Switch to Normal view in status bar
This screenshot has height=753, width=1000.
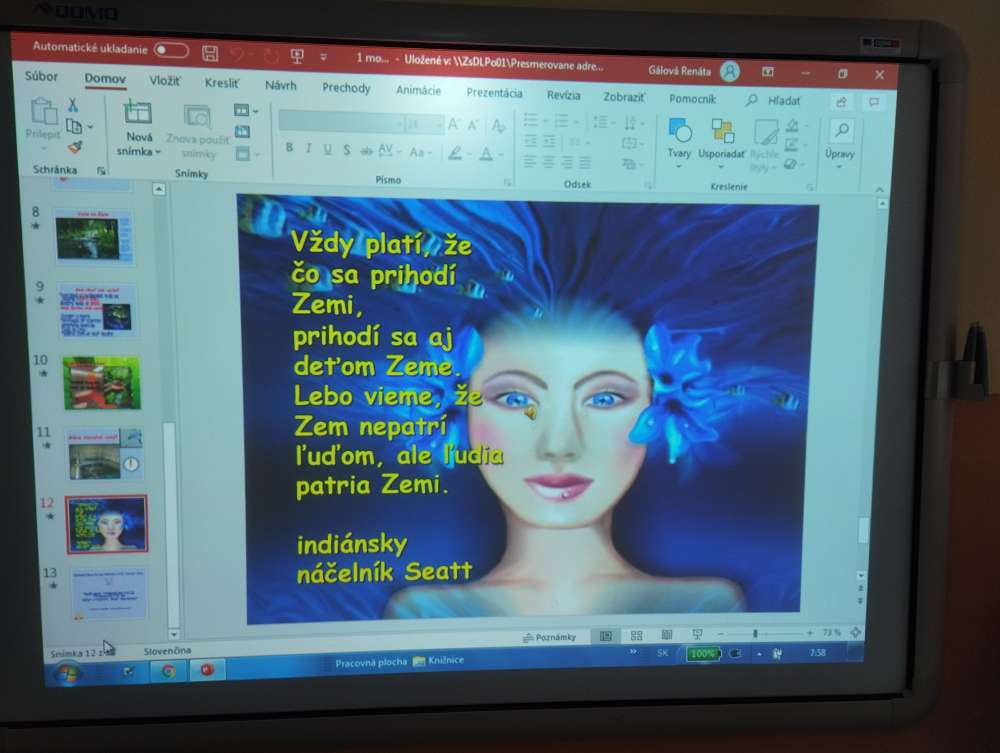(x=606, y=636)
